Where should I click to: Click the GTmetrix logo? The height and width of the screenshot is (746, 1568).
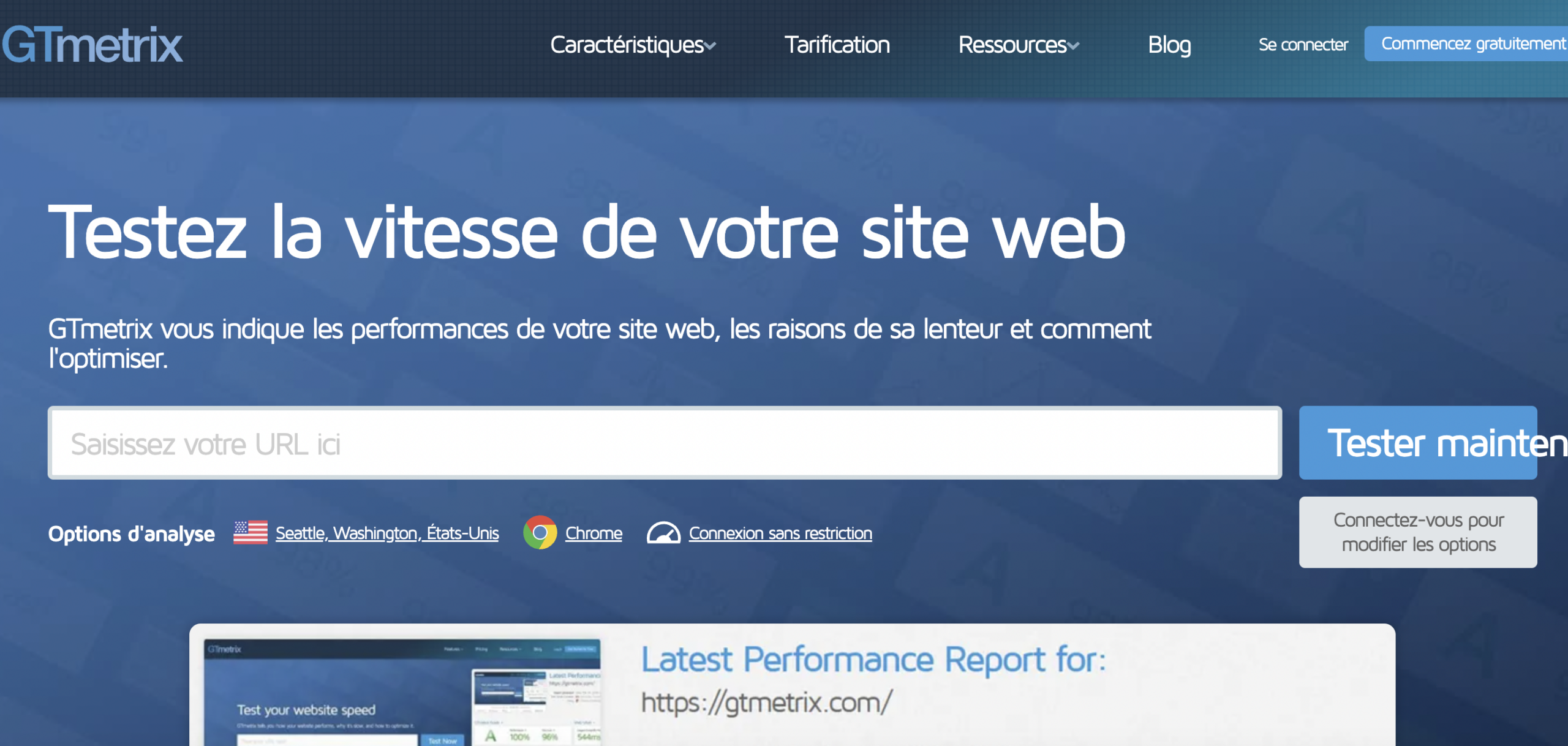[92, 43]
